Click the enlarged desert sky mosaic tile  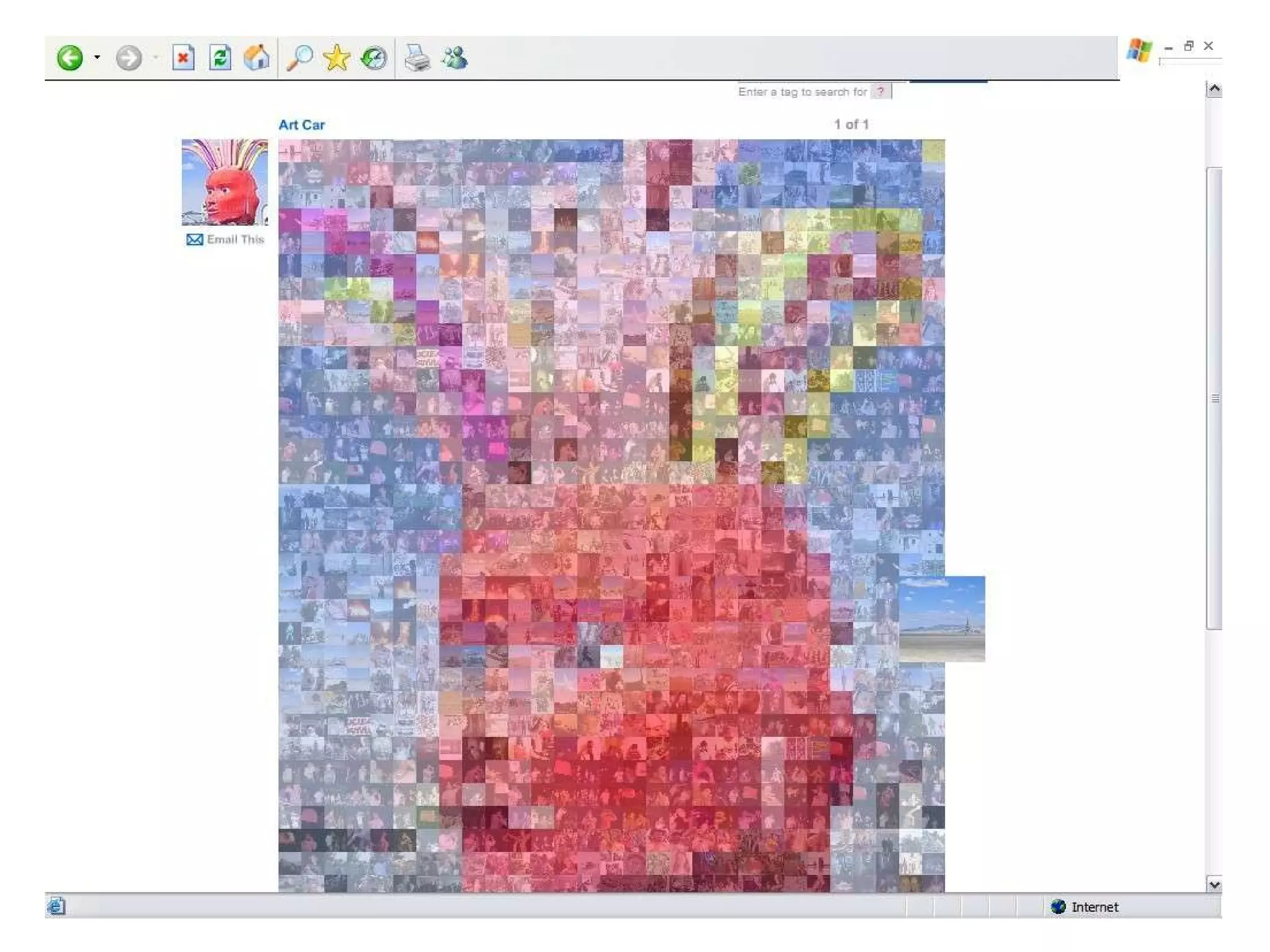pyautogui.click(x=943, y=619)
